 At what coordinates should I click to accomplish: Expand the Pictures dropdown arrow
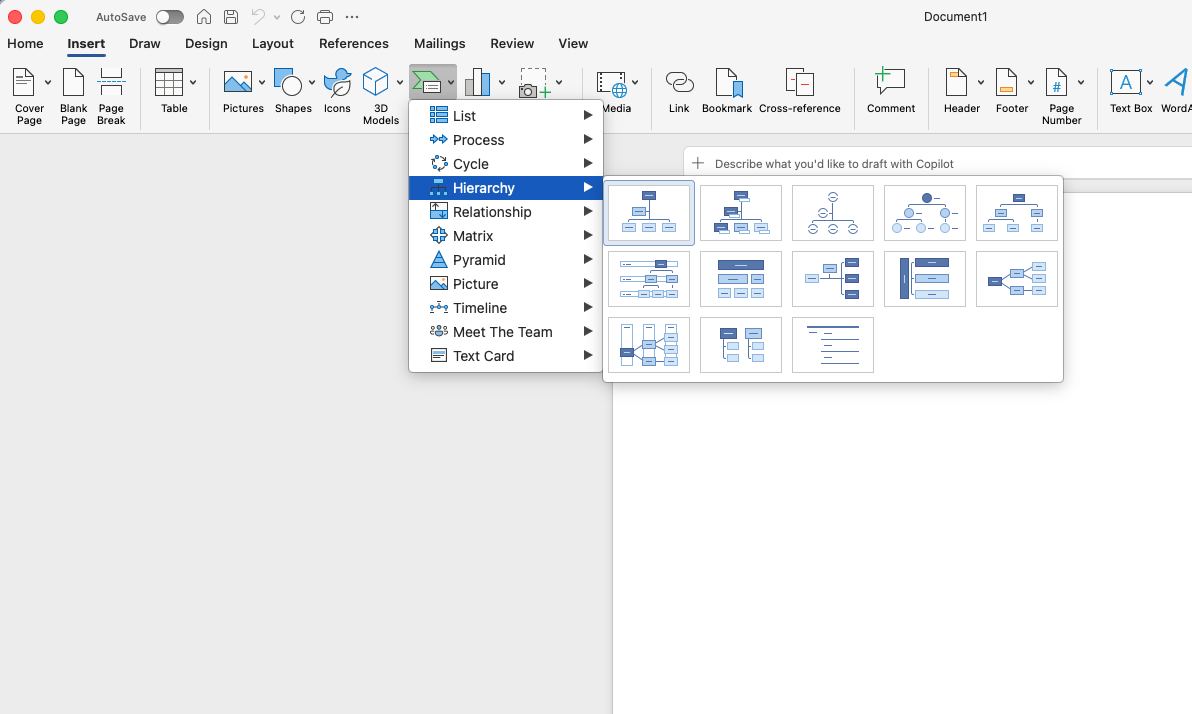262,82
